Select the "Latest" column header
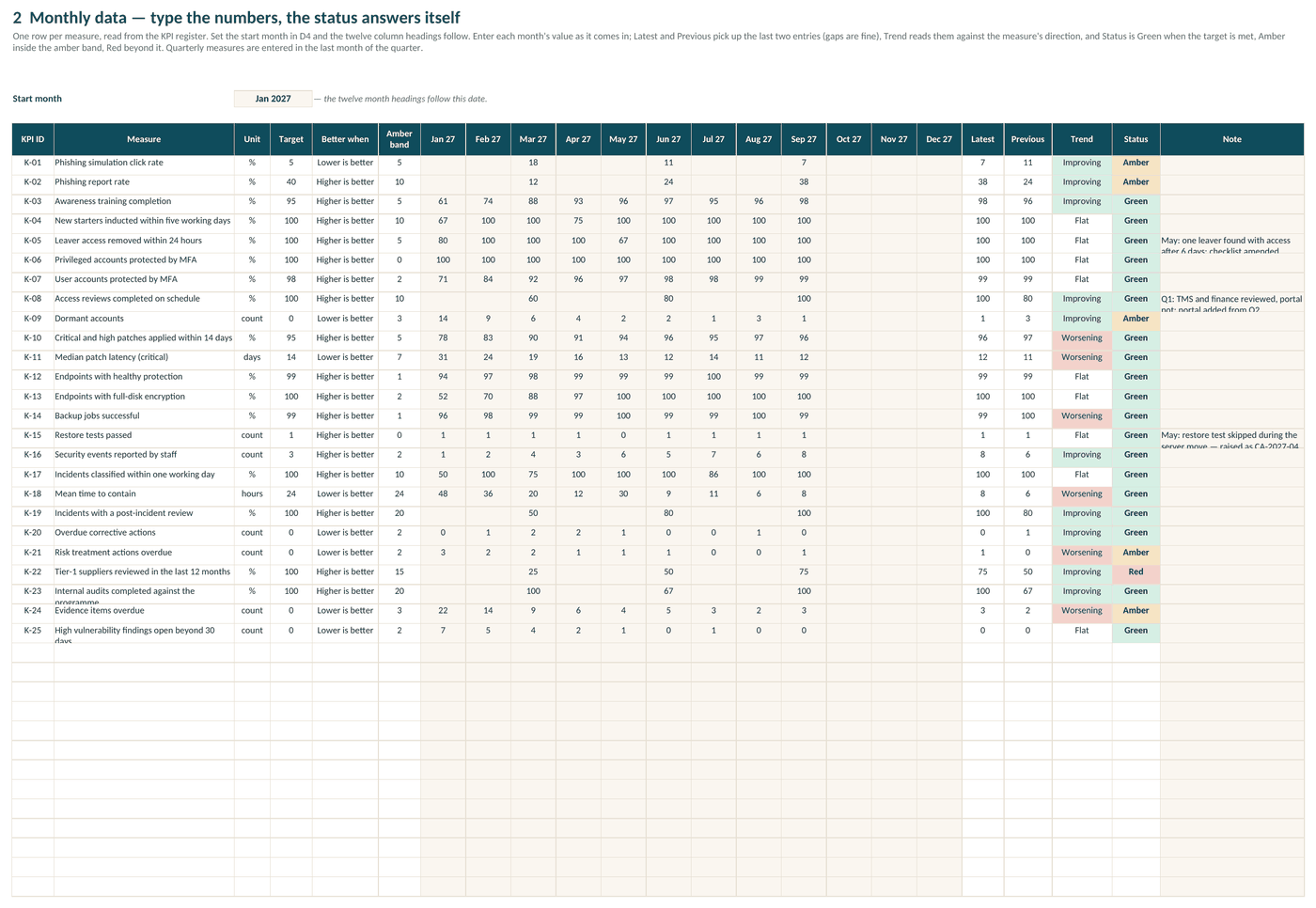 click(x=982, y=139)
